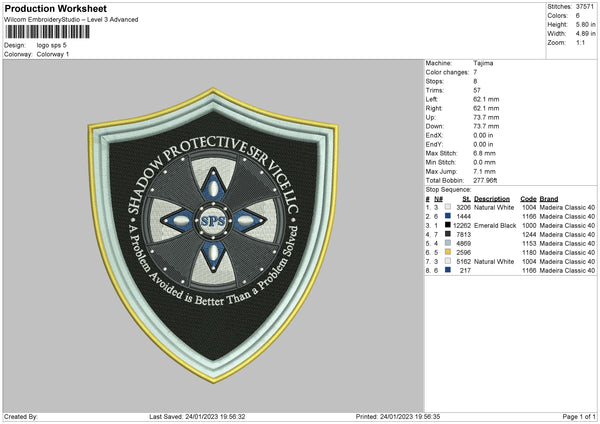Screen dimensions: 600x424
Task: Select the design name 'logo sps 5'
Action: pos(52,45)
